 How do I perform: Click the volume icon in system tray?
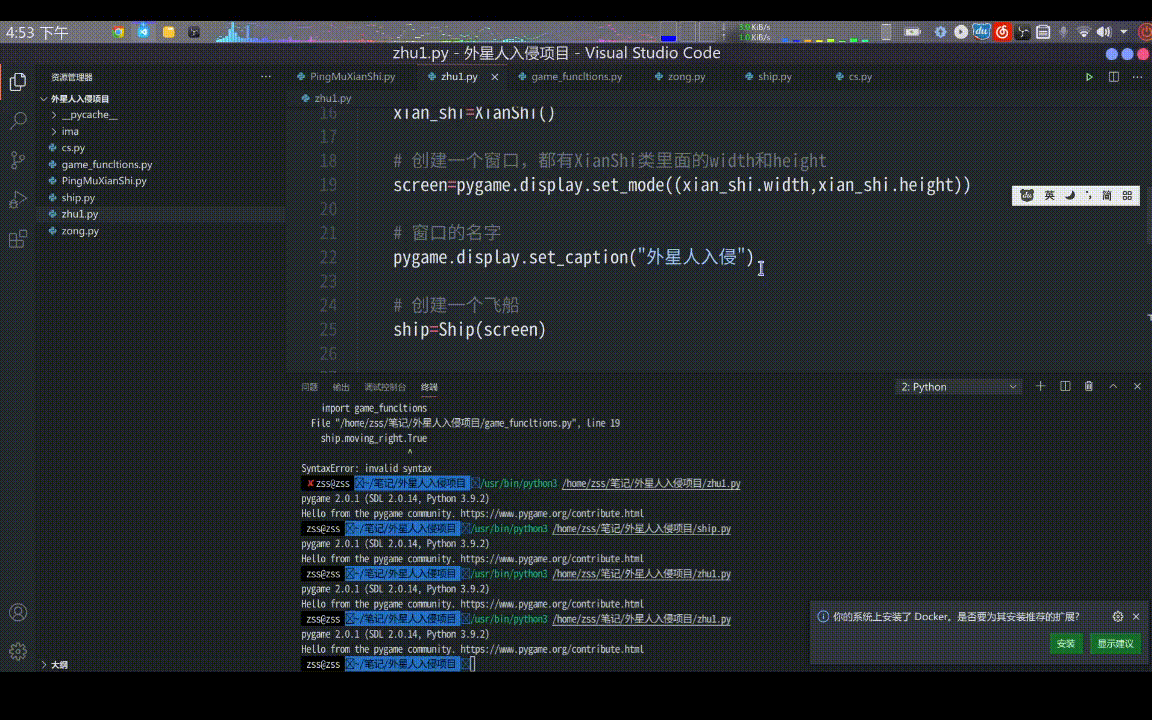point(1104,32)
